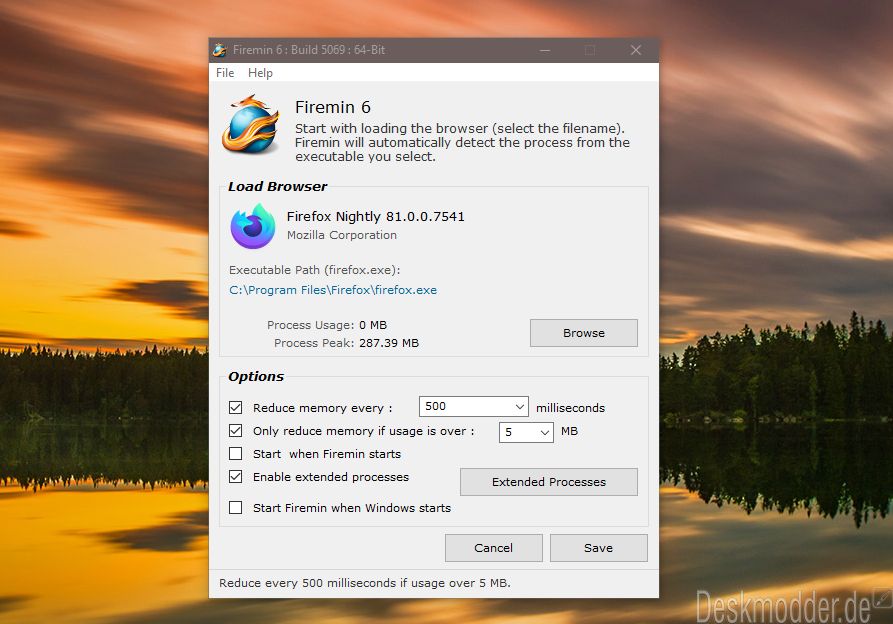The image size is (893, 624).
Task: Disable Enable extended processes checkbox
Action: [x=236, y=477]
